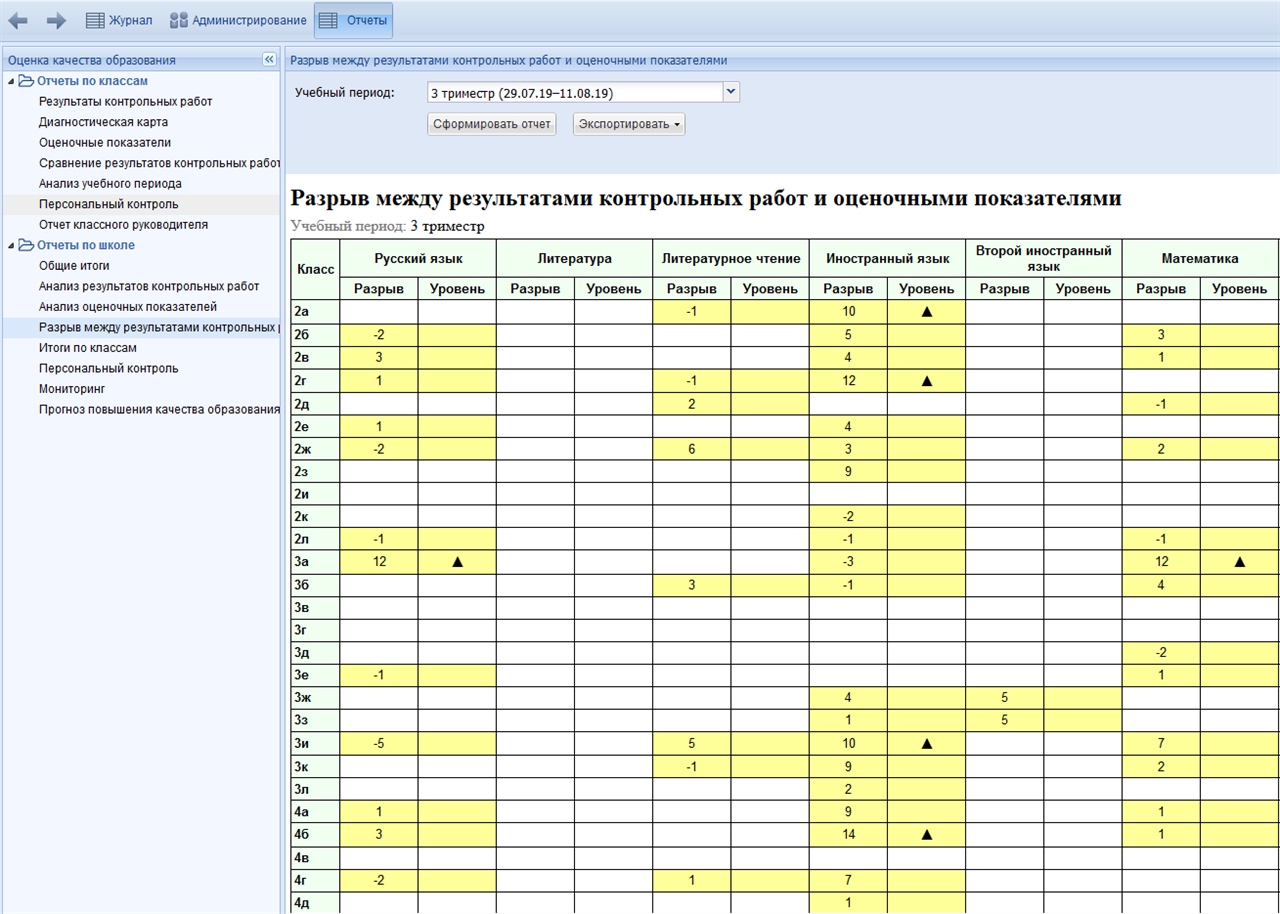Open the Отчеты menu

tap(353, 20)
